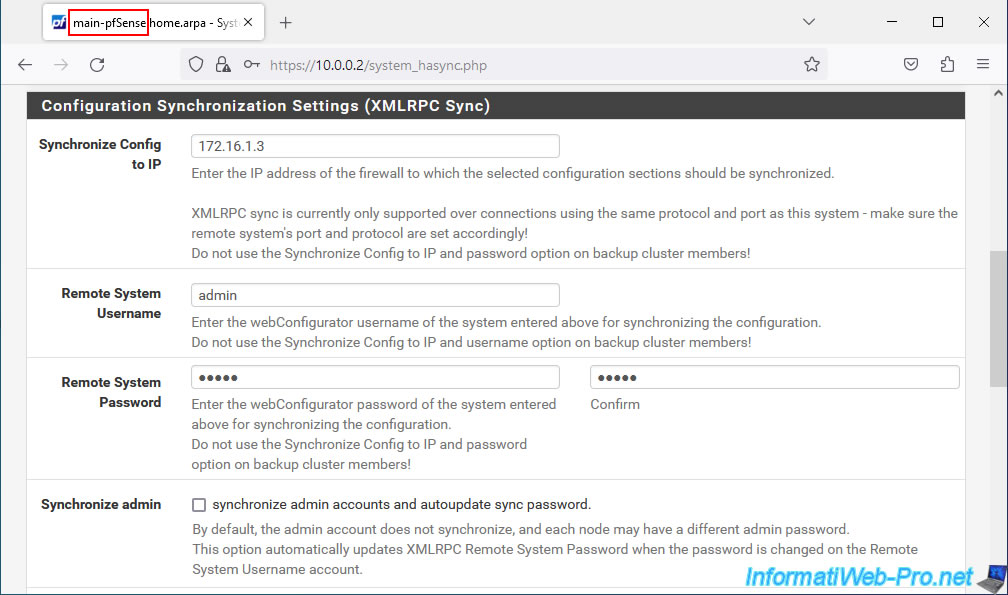The height and width of the screenshot is (595, 1008).
Task: Click the 'Remote System Password' label
Action: point(111,392)
